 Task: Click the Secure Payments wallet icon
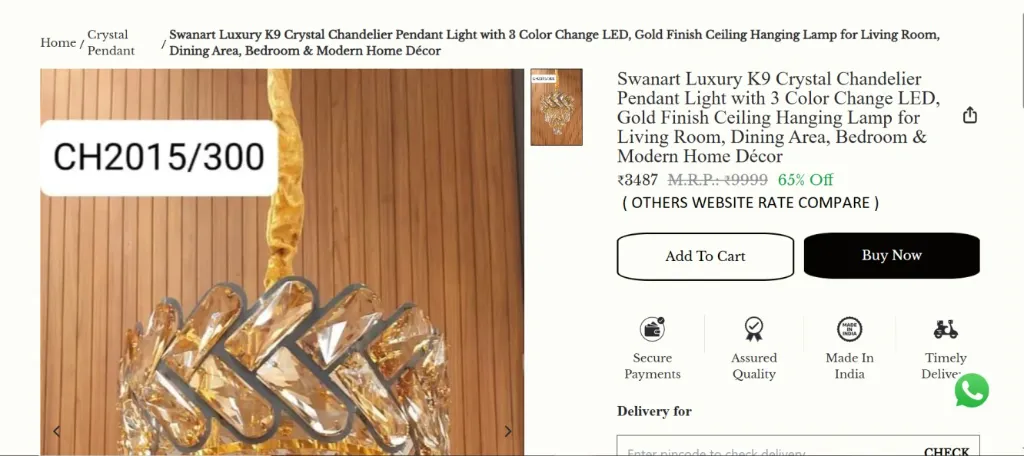pyautogui.click(x=652, y=329)
